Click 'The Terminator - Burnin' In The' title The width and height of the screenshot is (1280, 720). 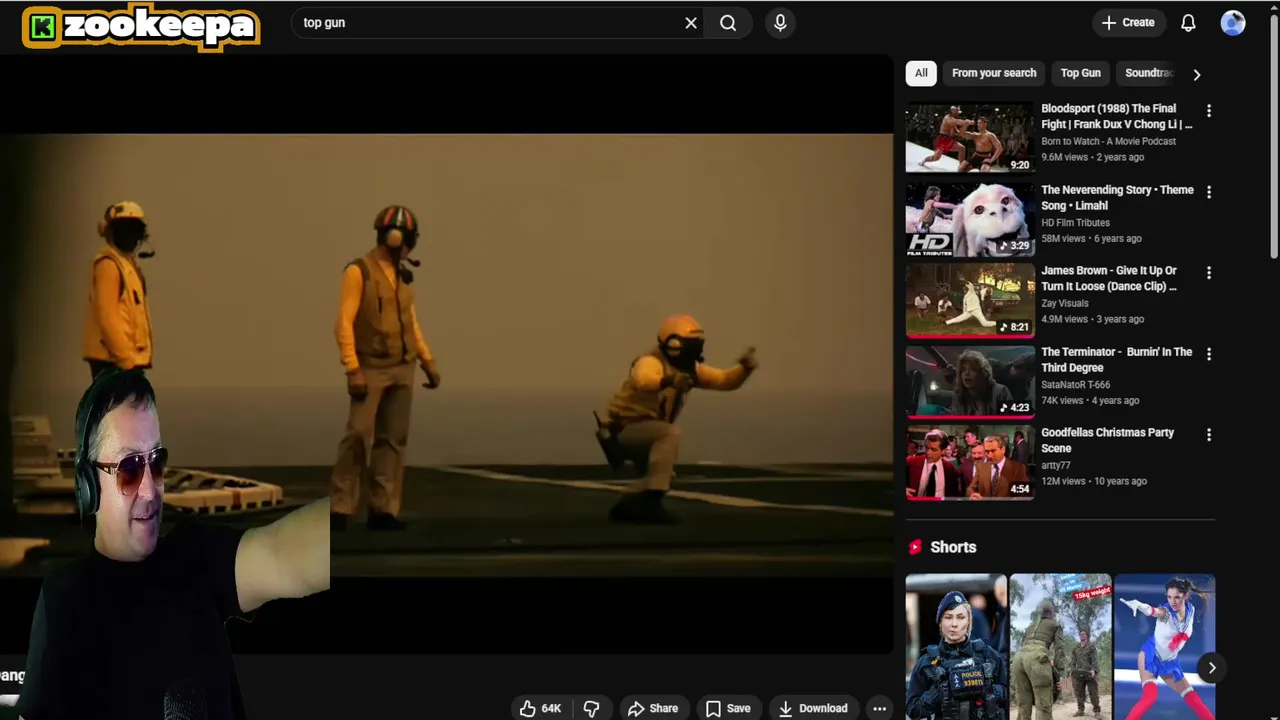coord(1117,359)
